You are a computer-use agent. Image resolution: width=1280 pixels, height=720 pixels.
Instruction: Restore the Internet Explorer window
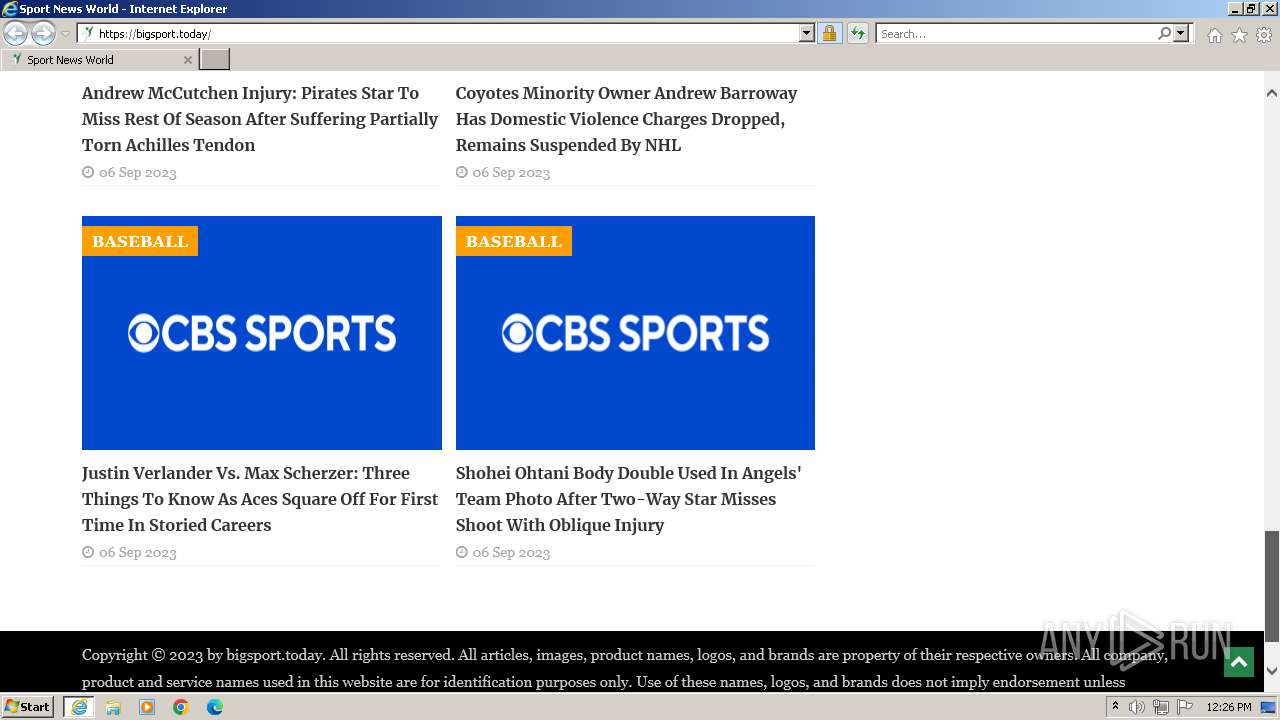(1251, 9)
